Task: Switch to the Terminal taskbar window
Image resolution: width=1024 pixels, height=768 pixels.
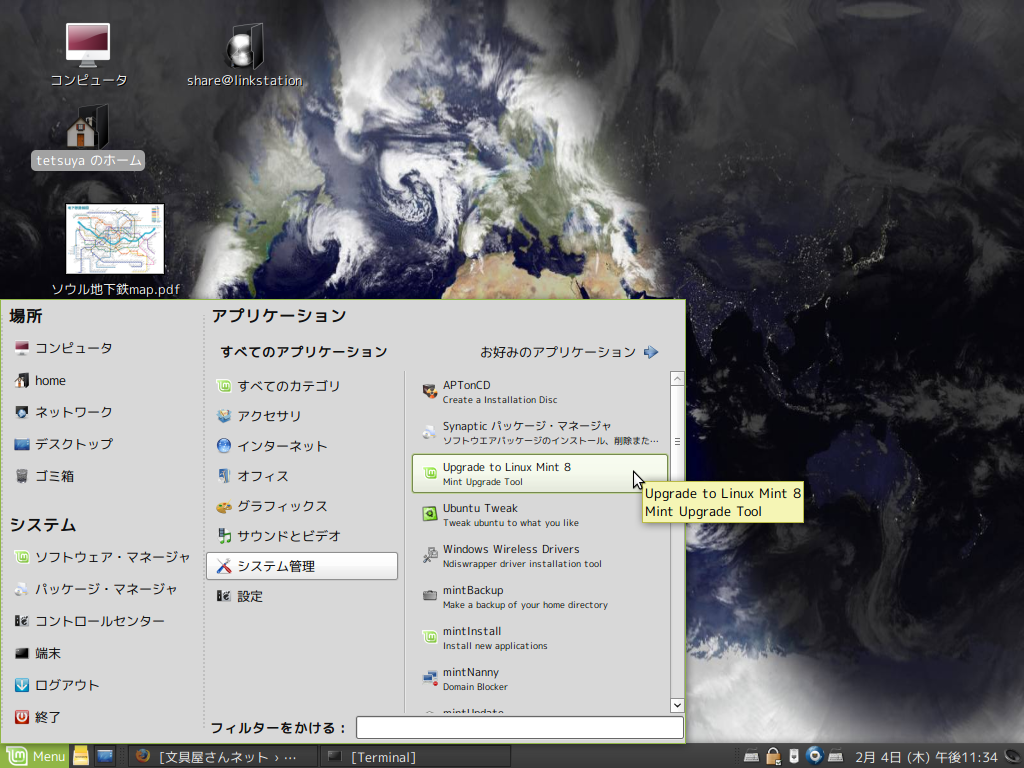Action: click(415, 757)
